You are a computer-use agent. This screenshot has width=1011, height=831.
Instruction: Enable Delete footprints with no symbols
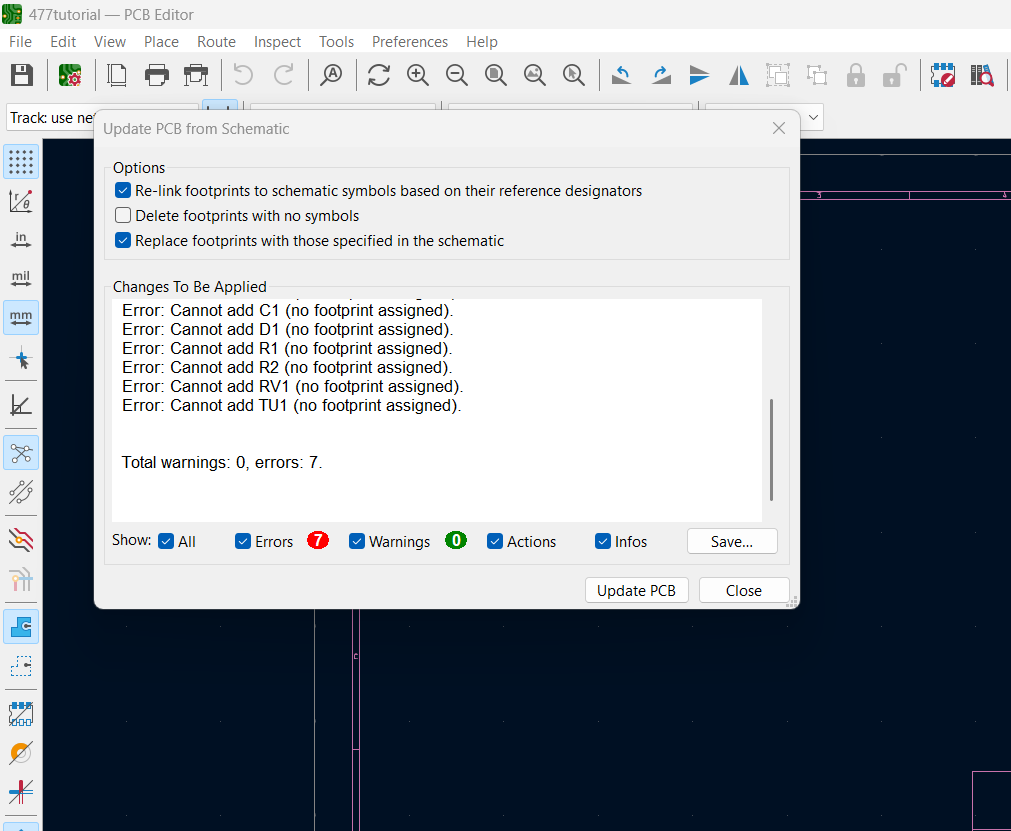pyautogui.click(x=123, y=215)
